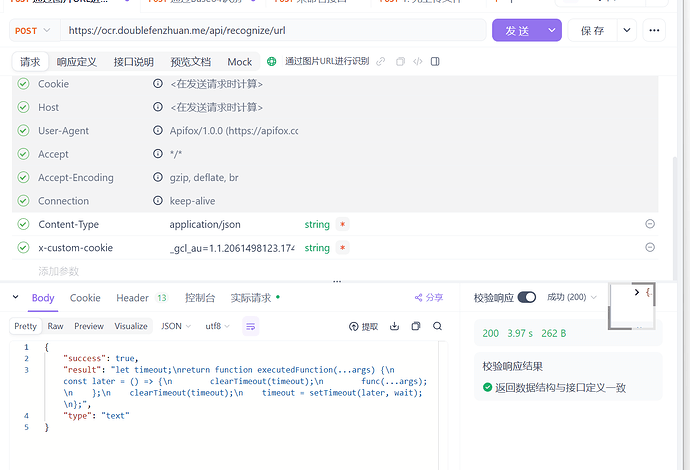Select the Preview view button
The height and width of the screenshot is (470, 690).
pos(89,326)
